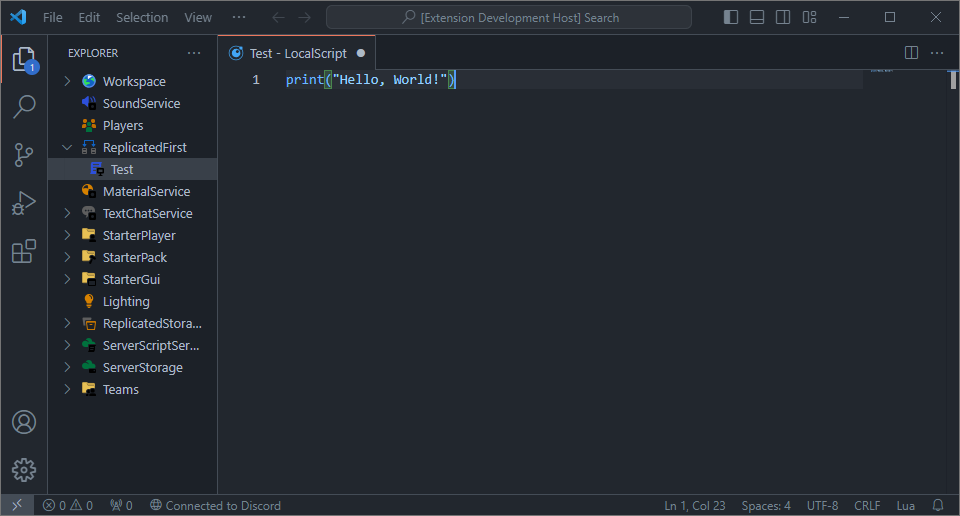
Task: Expand the TextChatService node
Action: click(x=67, y=213)
